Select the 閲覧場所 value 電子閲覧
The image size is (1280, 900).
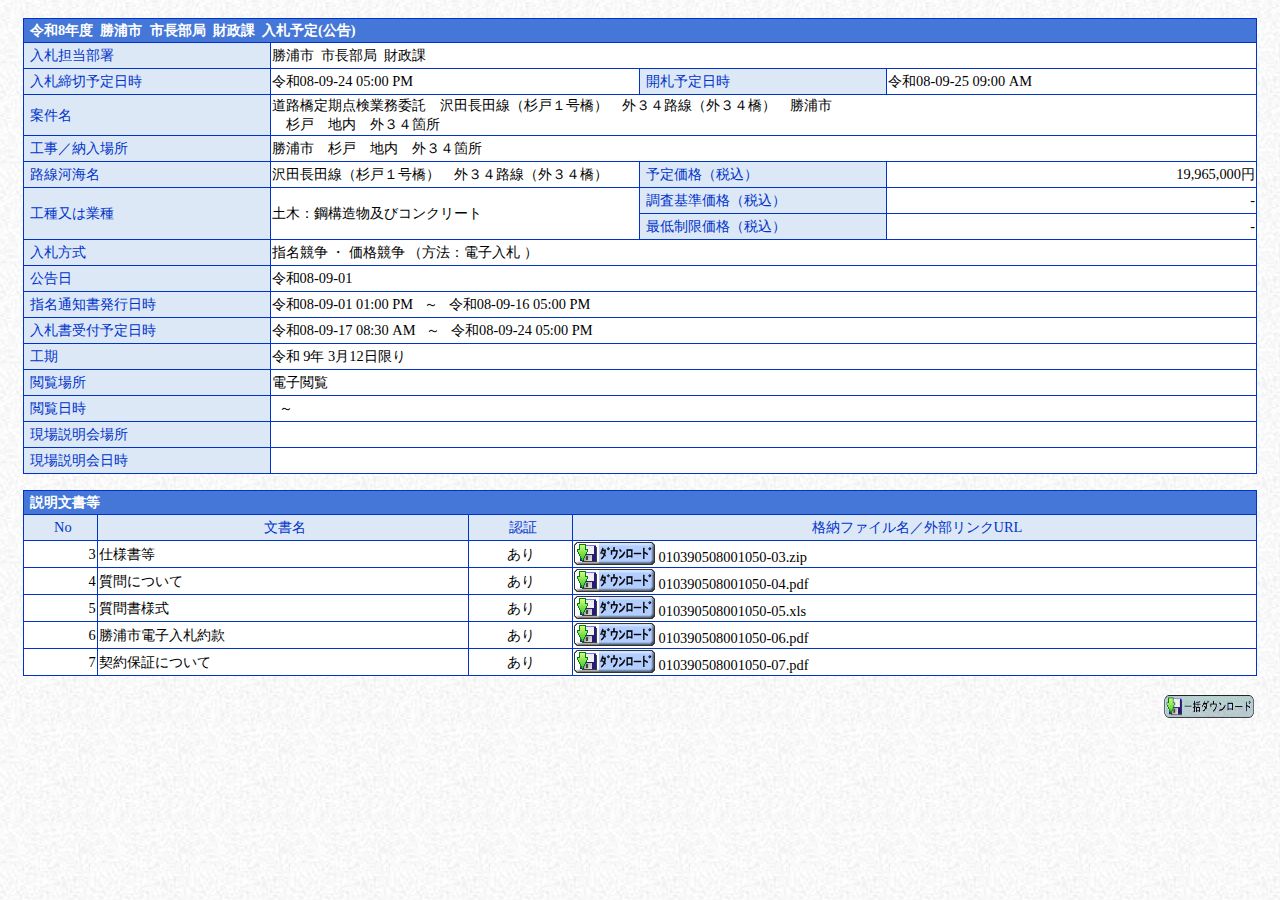[x=300, y=382]
